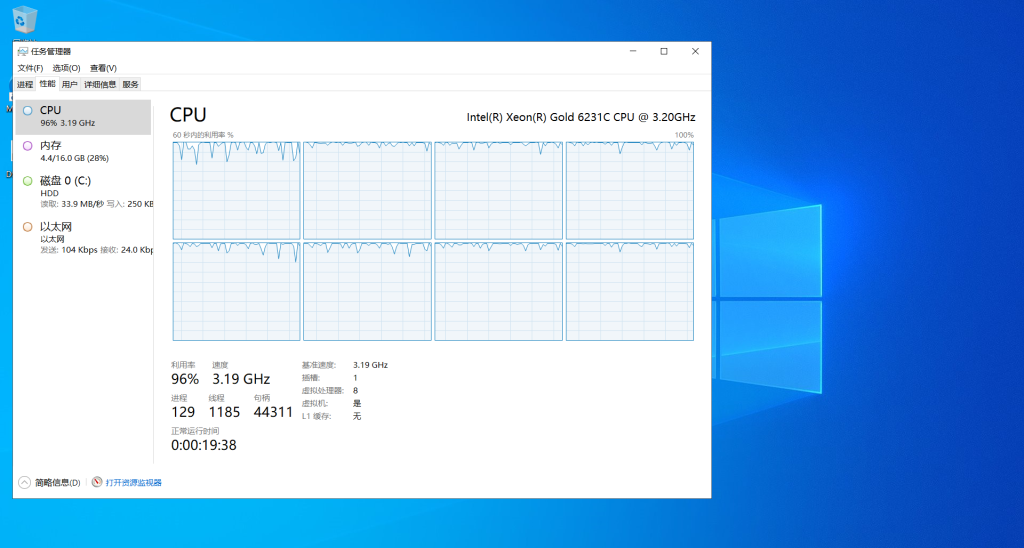Maximize the Task Manager window
The height and width of the screenshot is (548, 1024).
point(663,51)
